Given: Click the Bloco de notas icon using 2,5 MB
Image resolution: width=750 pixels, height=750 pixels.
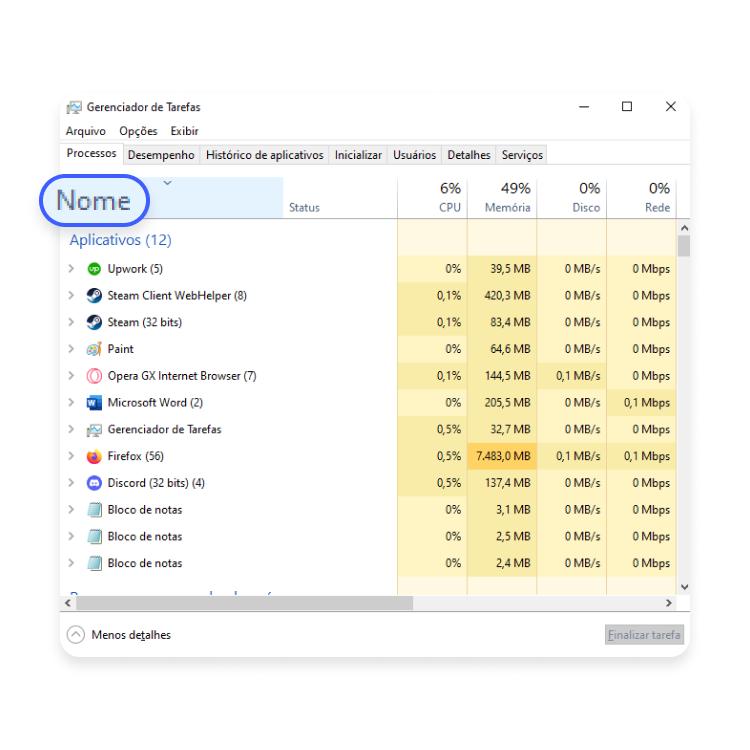Looking at the screenshot, I should tap(94, 537).
